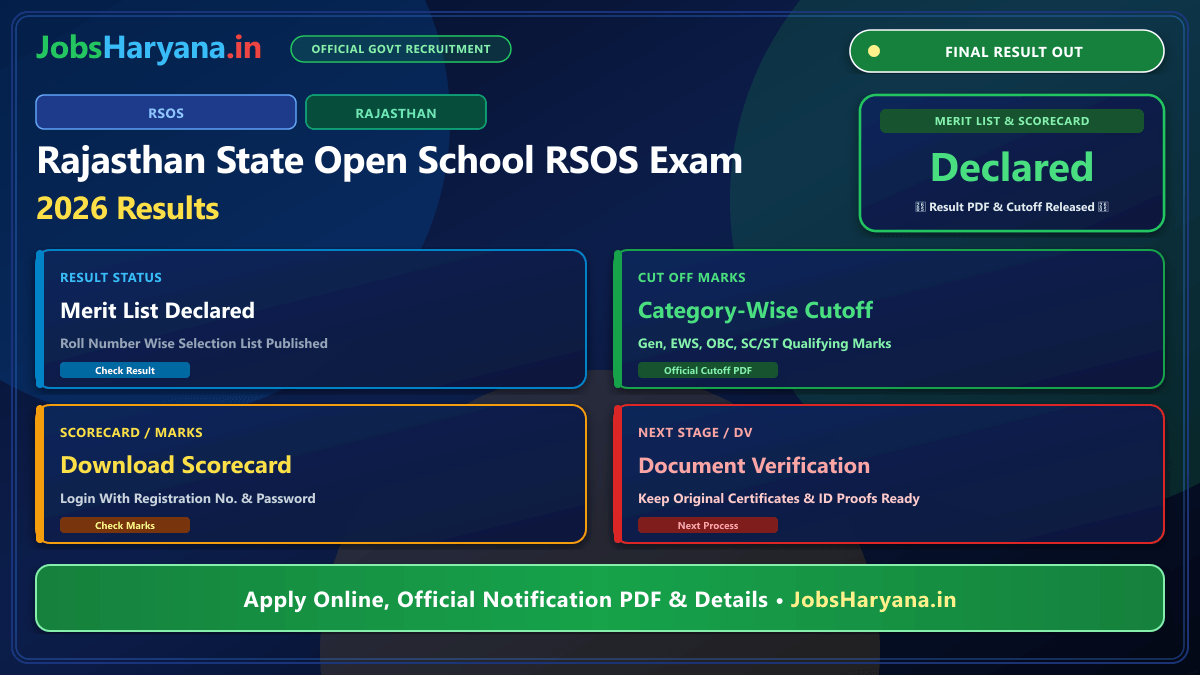Open the Final Result Out banner
The height and width of the screenshot is (675, 1200).
click(1007, 51)
